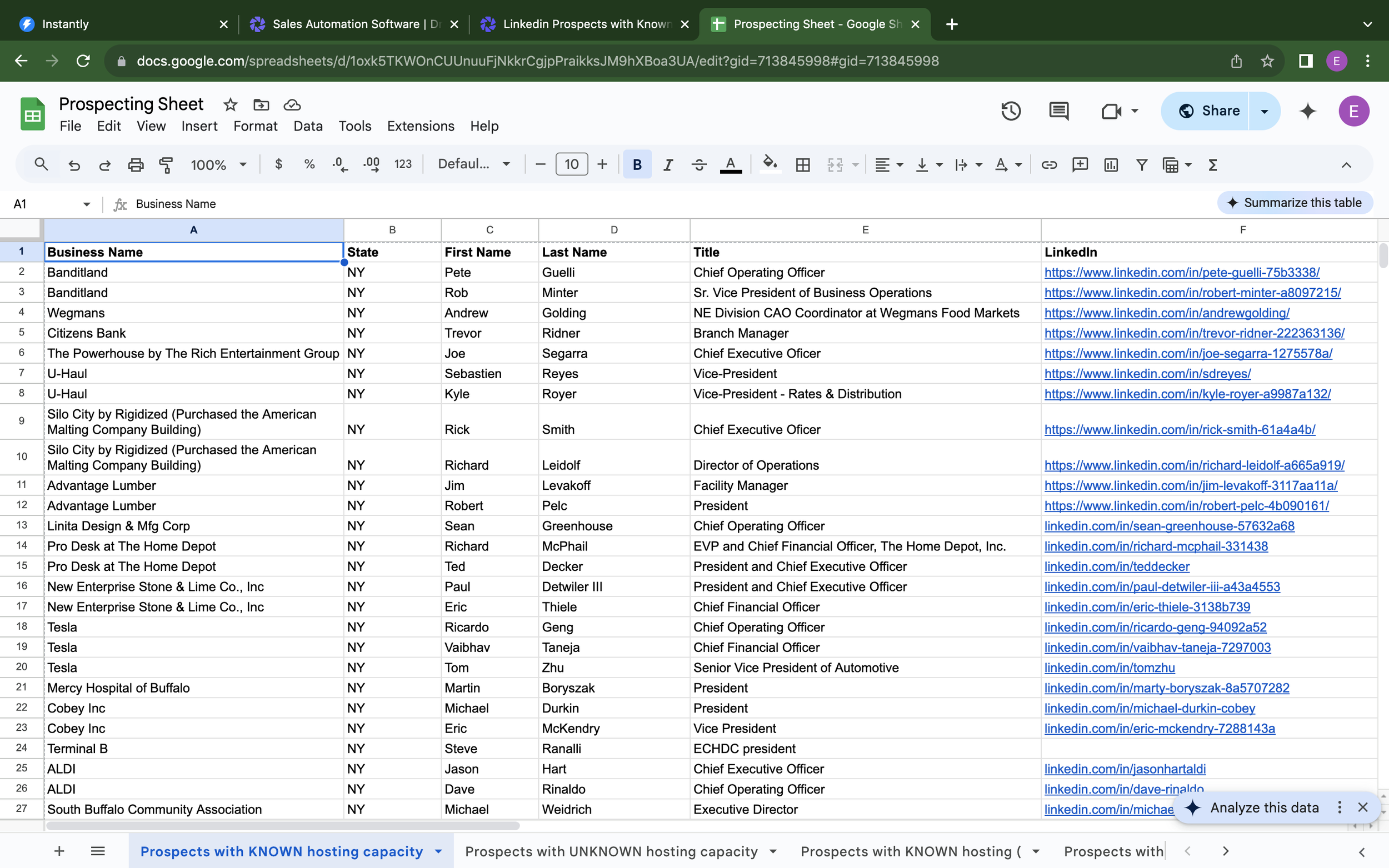Click the insert chart icon
Viewport: 1389px width, 868px height.
click(x=1111, y=165)
